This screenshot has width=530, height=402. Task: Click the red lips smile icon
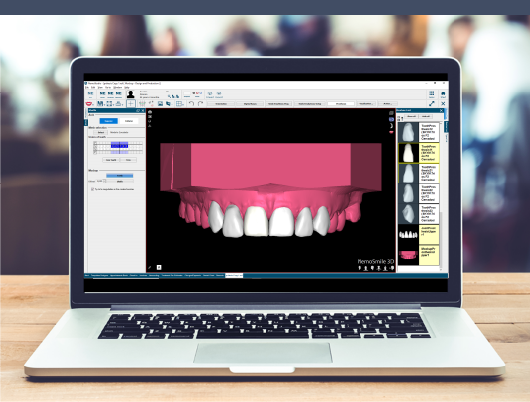point(89,103)
